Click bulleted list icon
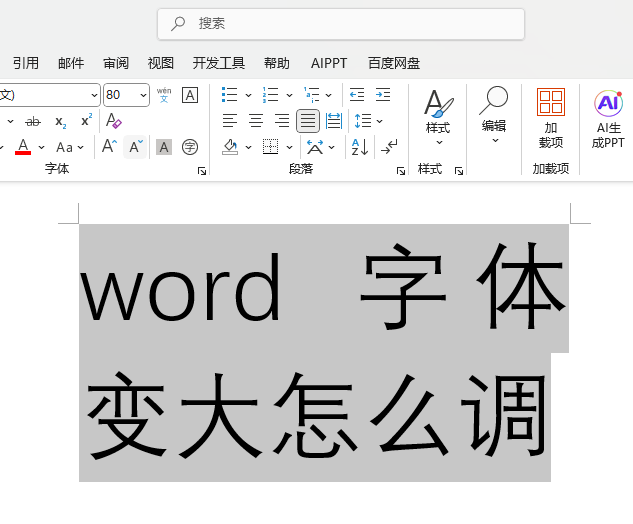633x524 pixels. [x=230, y=95]
